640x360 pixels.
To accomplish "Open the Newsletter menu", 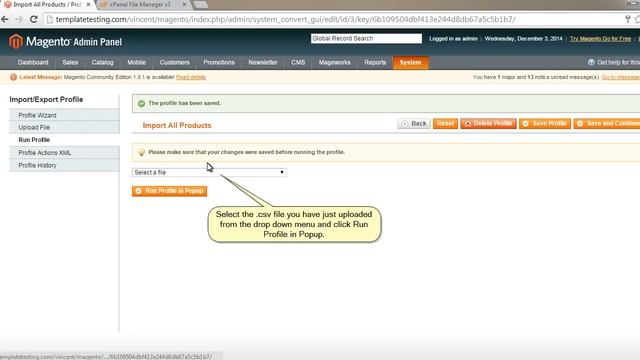I will 263,62.
